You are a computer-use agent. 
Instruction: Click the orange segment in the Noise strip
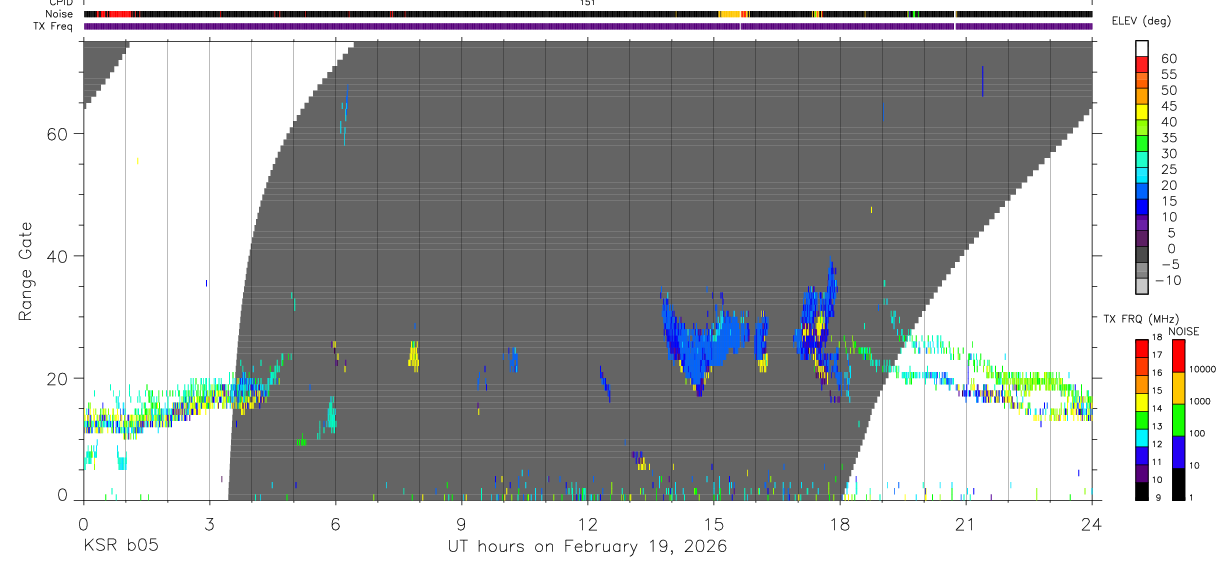click(730, 14)
